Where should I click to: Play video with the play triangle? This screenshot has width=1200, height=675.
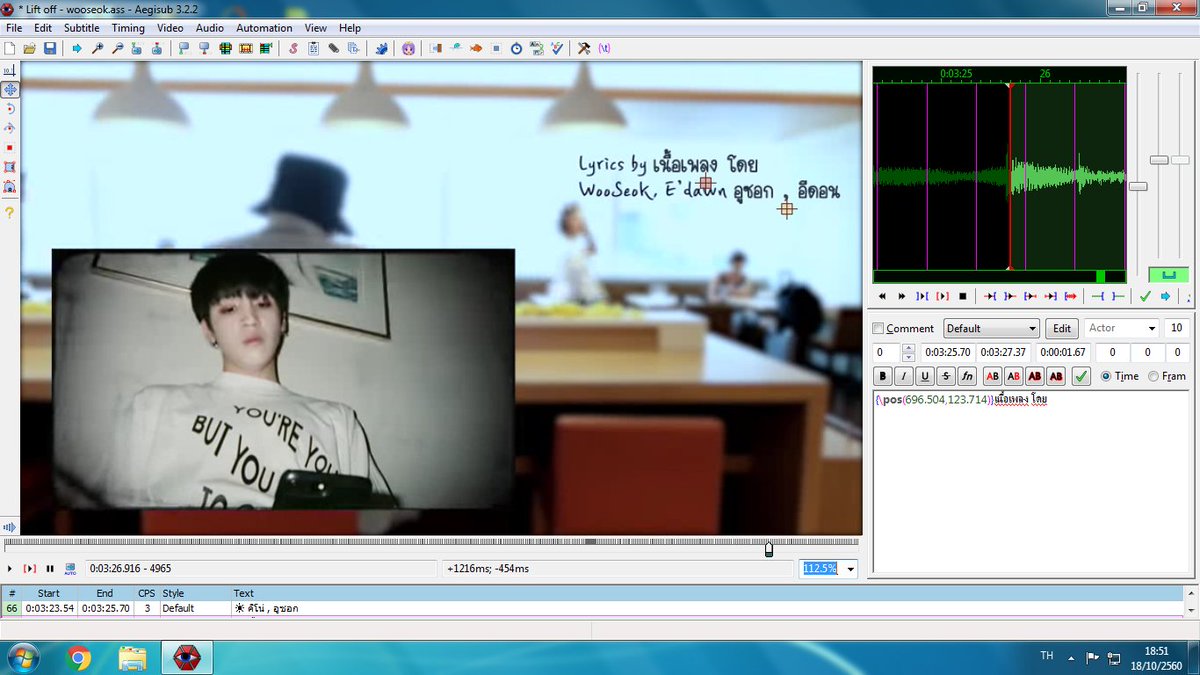coord(10,569)
